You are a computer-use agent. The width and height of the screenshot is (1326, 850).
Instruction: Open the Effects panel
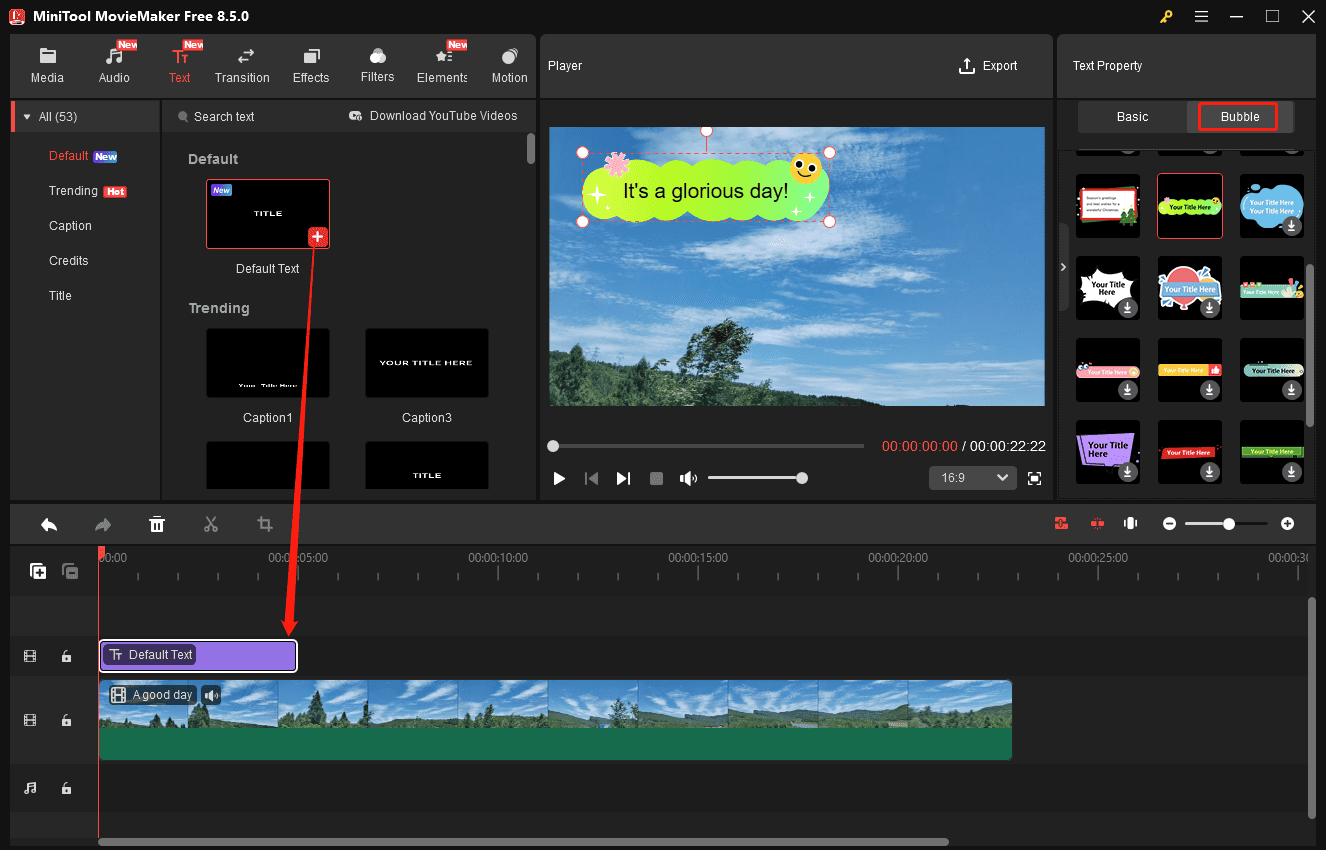[x=310, y=65]
